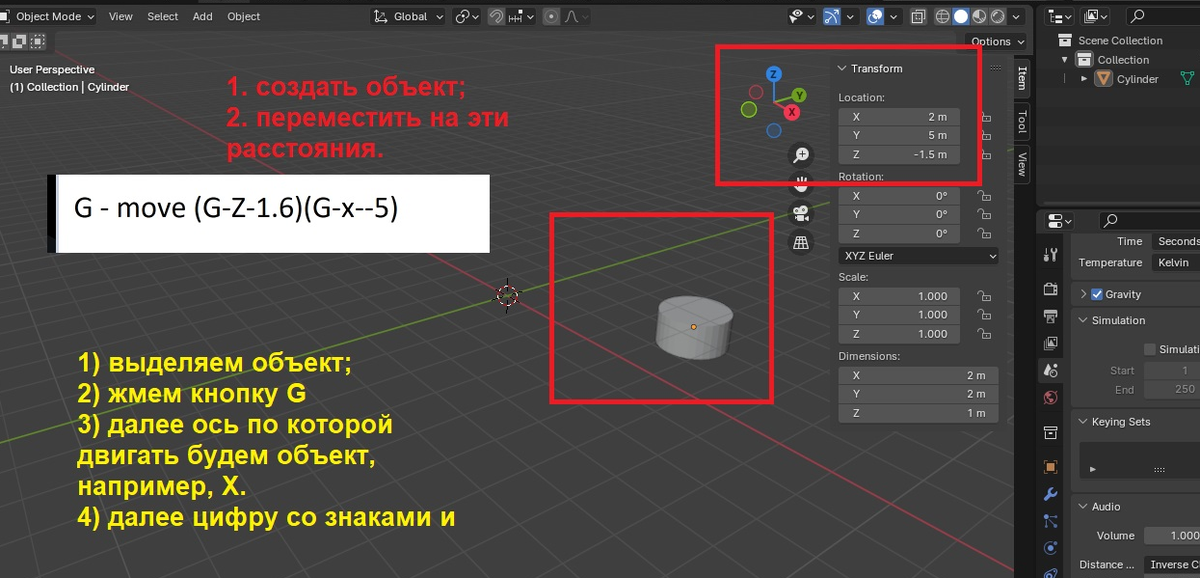Toggle viewport gizmos display
1200x578 pixels.
(832, 16)
